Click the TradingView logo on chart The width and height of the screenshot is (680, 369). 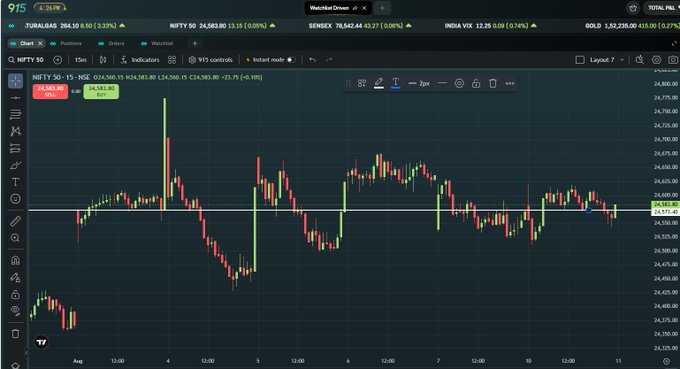click(x=41, y=342)
